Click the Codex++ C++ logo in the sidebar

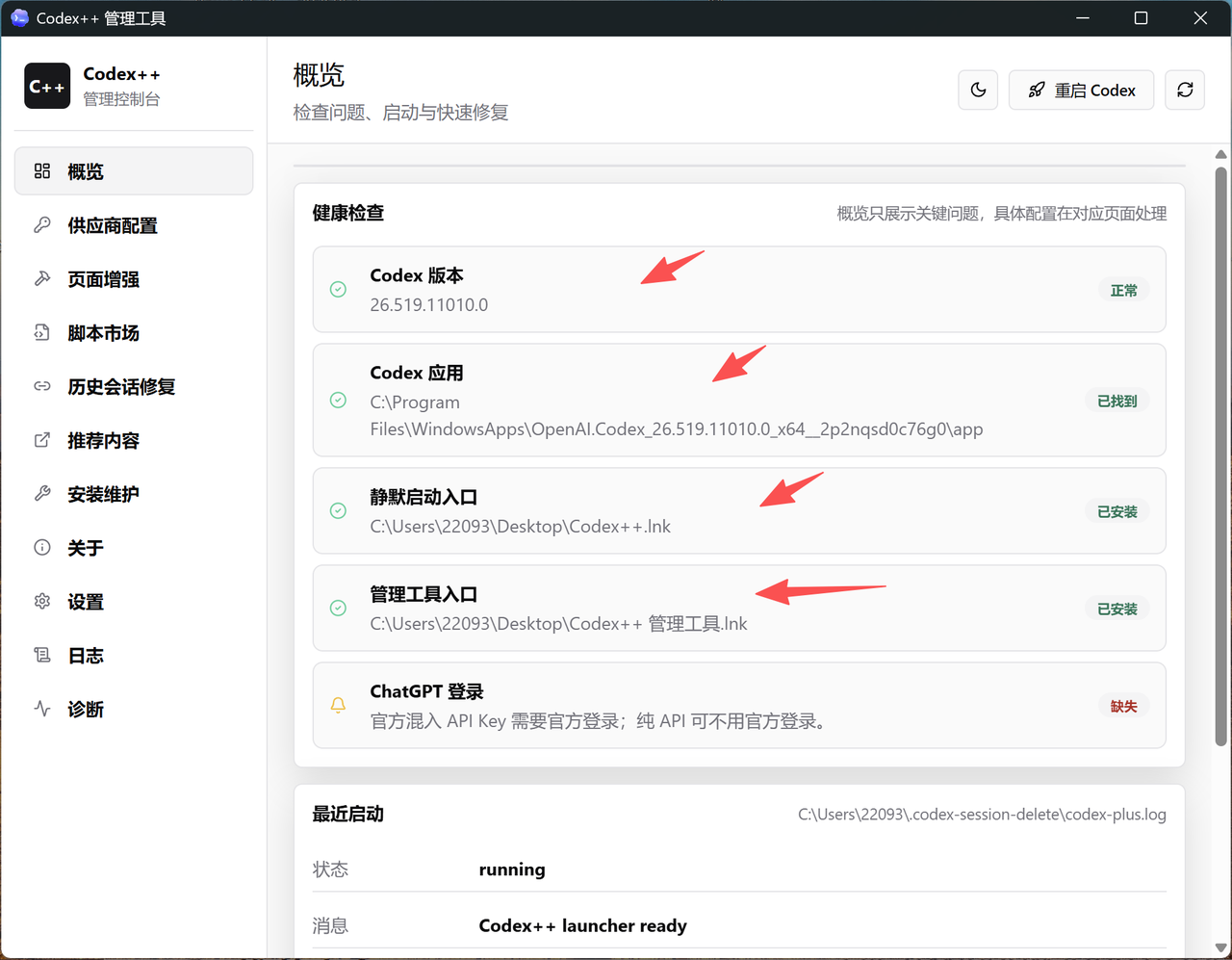pos(47,86)
